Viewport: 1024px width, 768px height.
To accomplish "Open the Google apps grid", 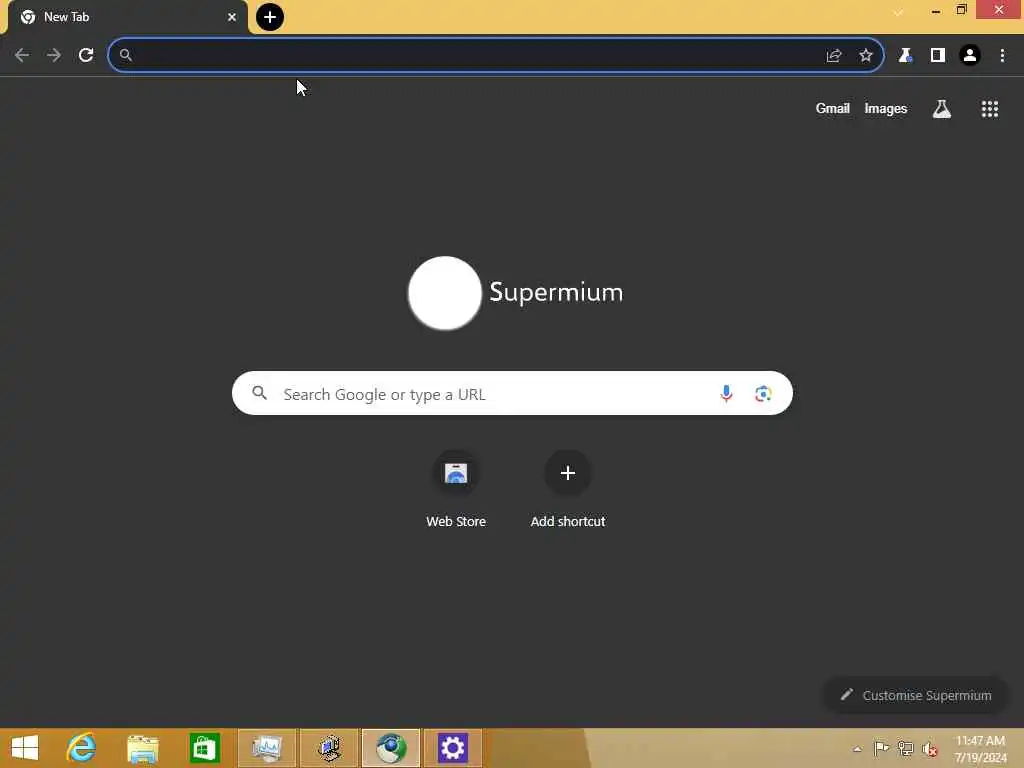I will [x=990, y=109].
